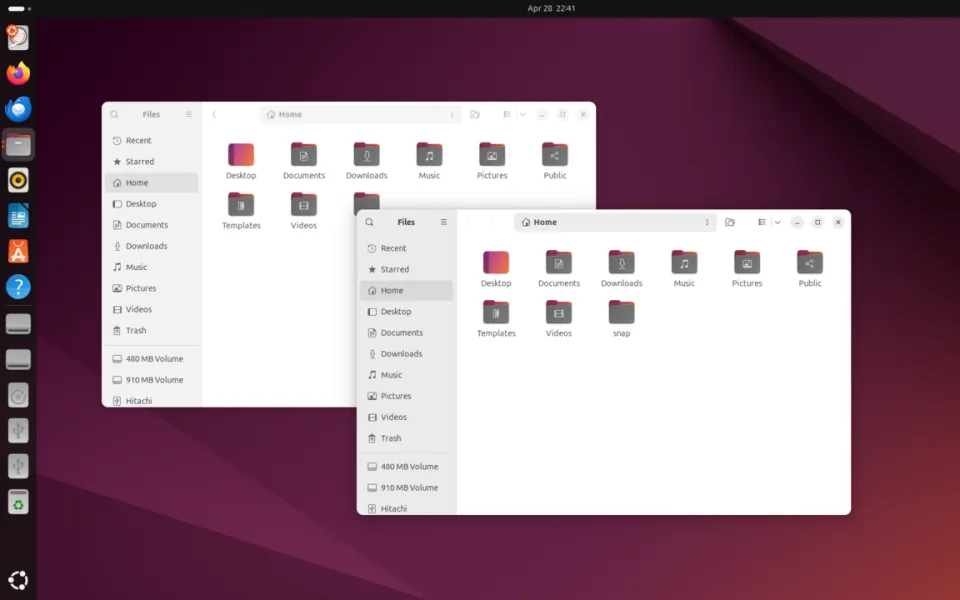Expand view options chevron in front window
The width and height of the screenshot is (960, 600).
(778, 222)
